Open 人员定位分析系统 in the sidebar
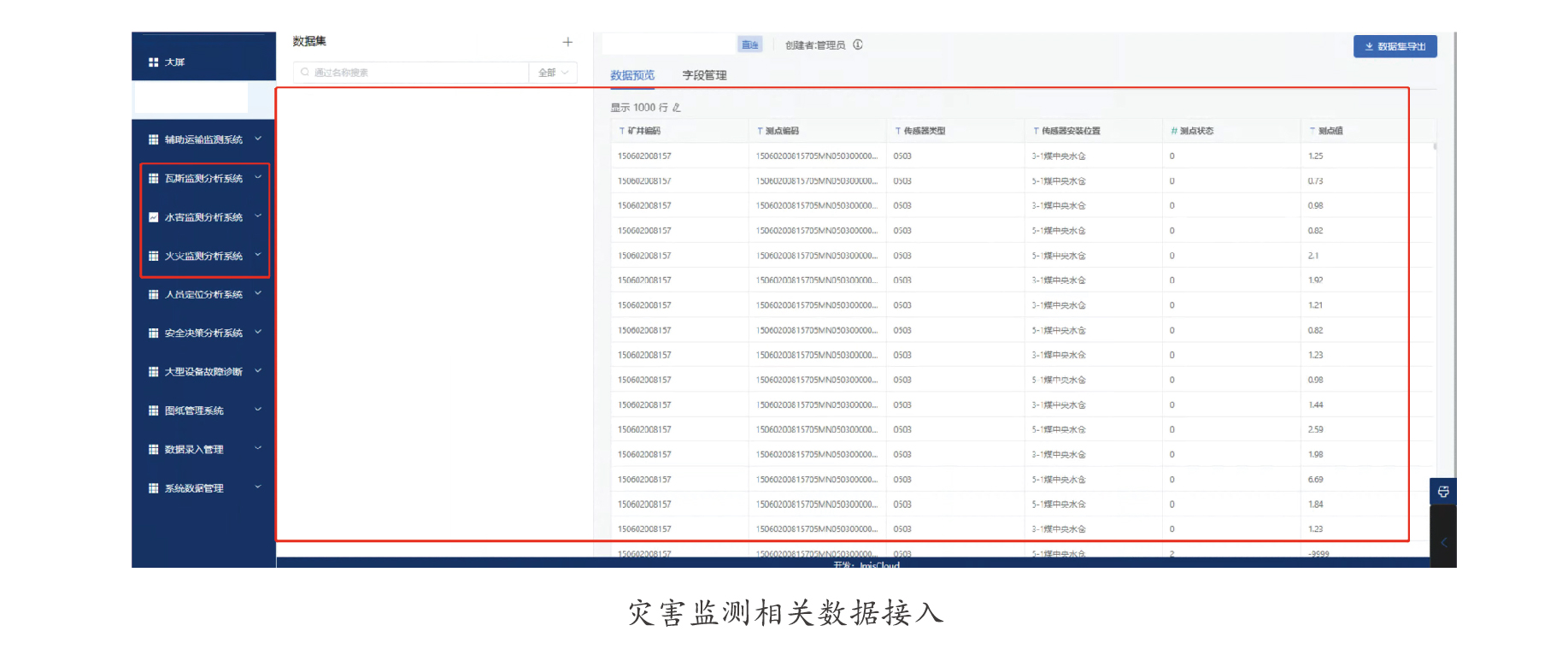 click(203, 294)
